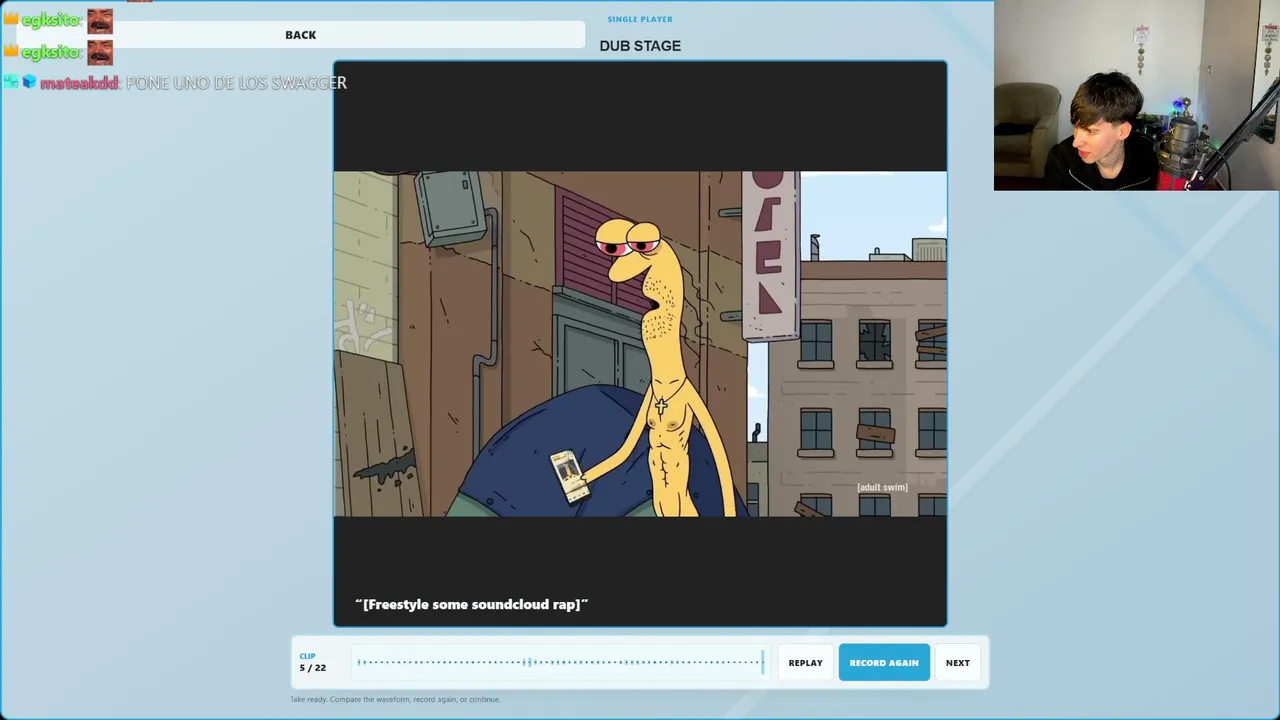Click RECORD AGAIN to redo the take
The image size is (1280, 720).
click(x=884, y=663)
